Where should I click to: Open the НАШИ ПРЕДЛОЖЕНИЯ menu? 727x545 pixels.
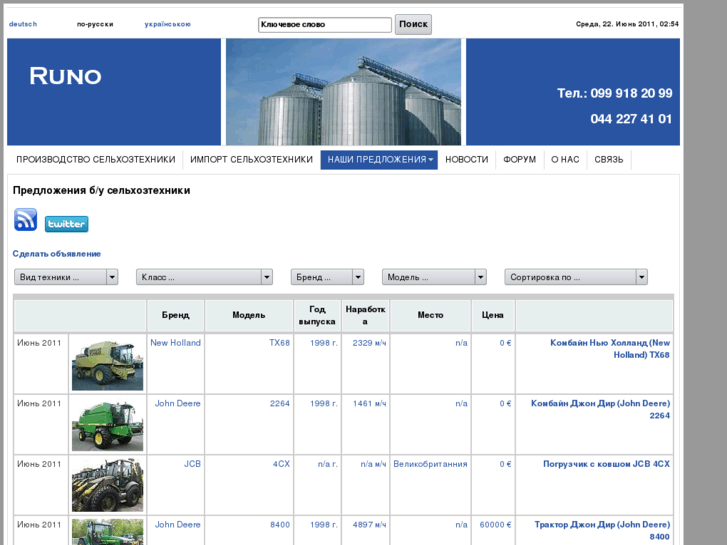pos(379,160)
